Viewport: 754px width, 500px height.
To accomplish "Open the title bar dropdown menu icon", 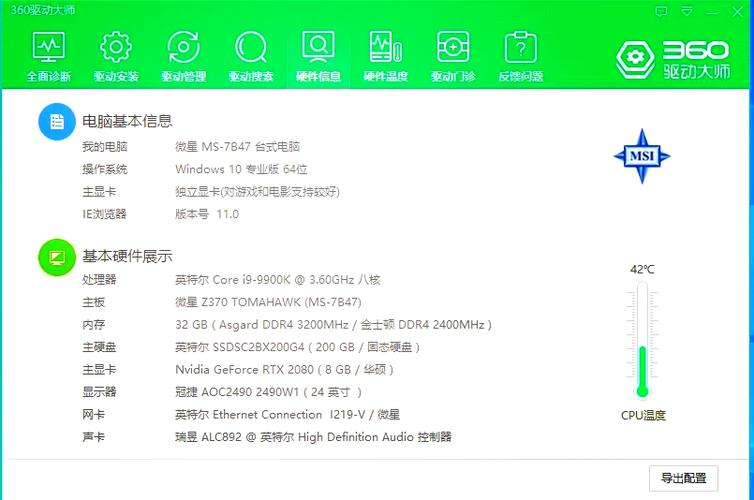I will coord(687,11).
